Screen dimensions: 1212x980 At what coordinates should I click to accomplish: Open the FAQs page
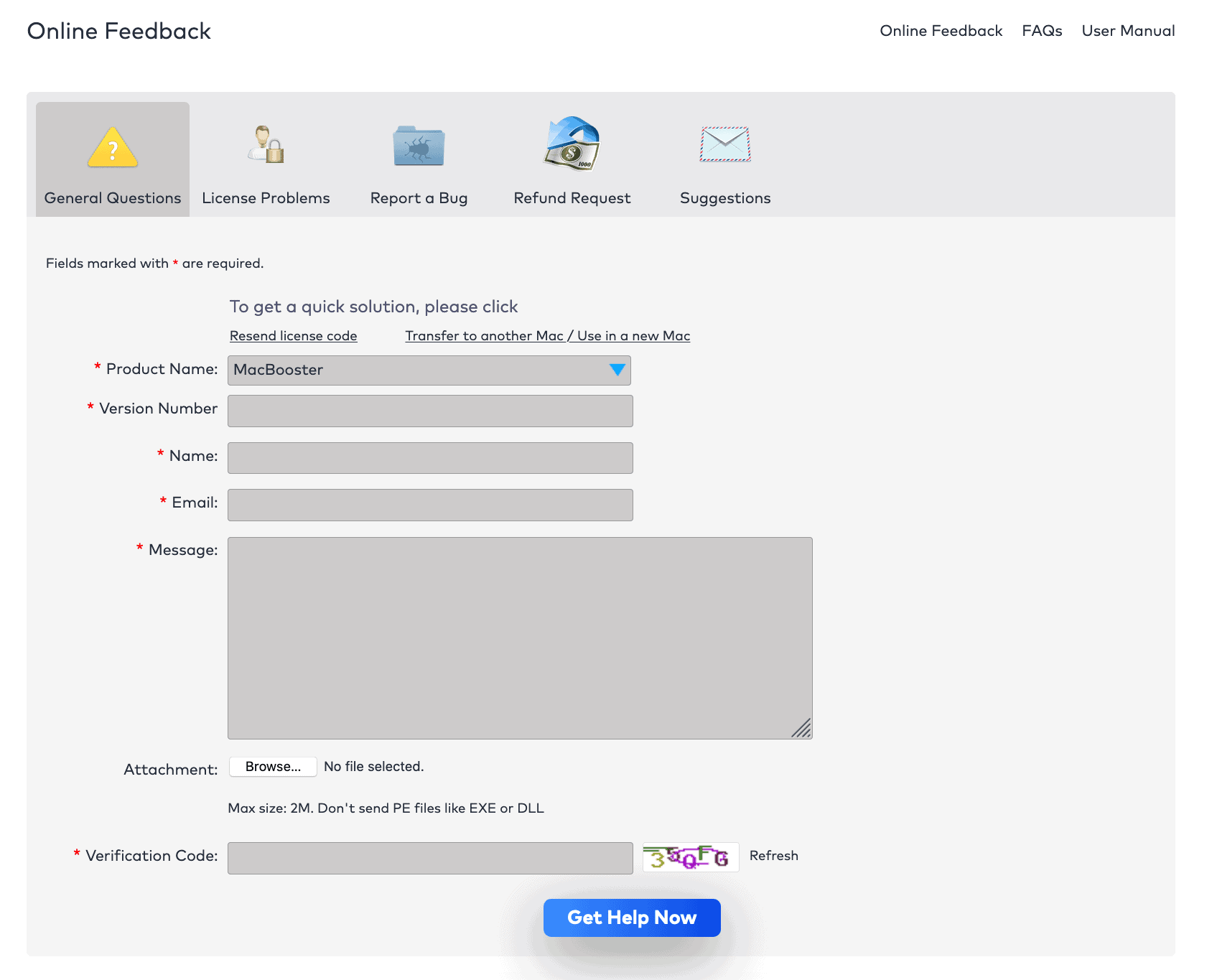click(1042, 30)
